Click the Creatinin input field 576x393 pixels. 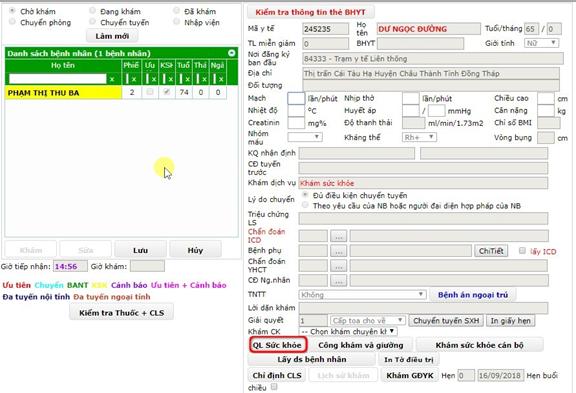(x=296, y=123)
